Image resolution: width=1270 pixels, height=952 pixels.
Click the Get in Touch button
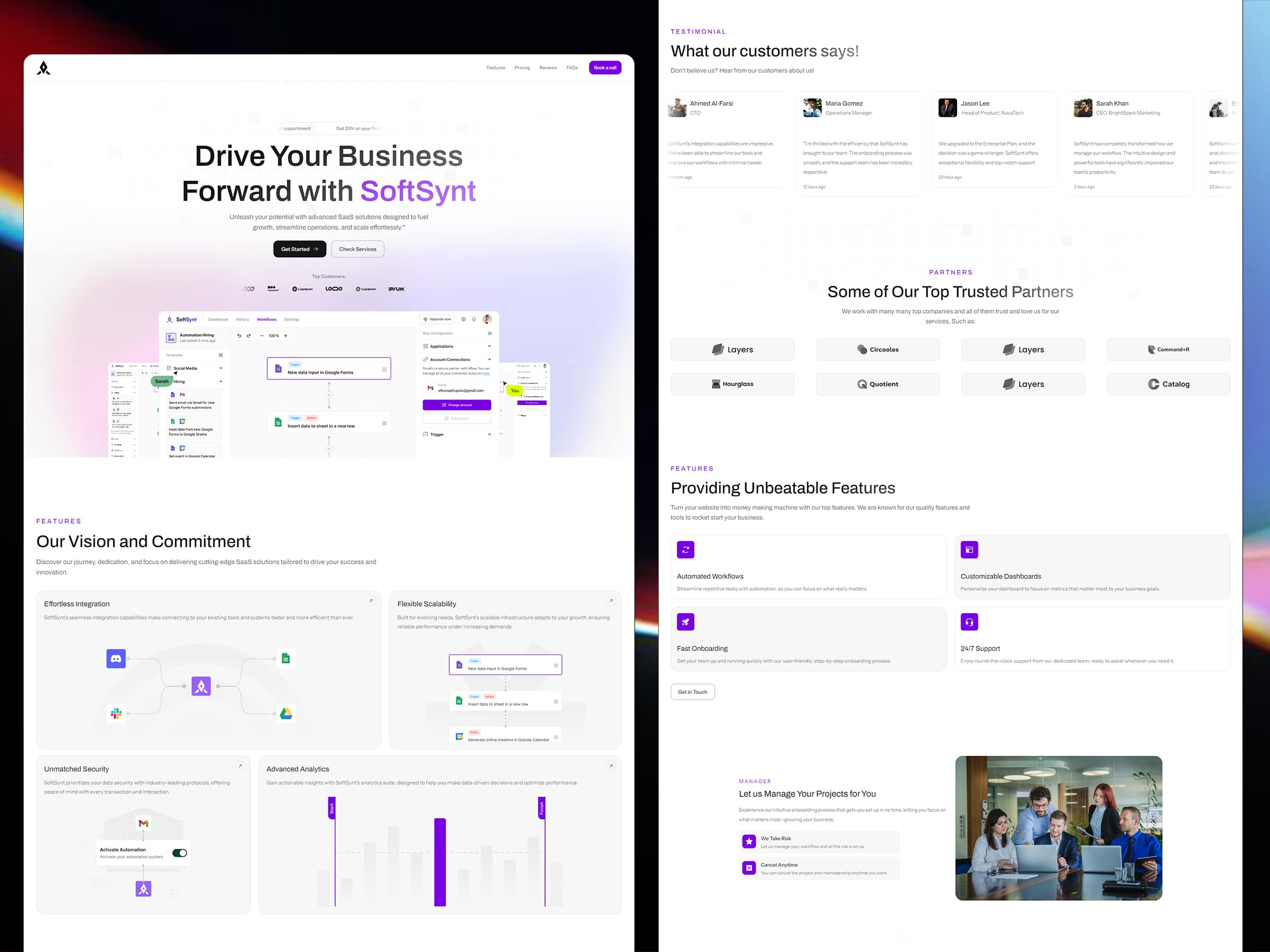pos(692,692)
